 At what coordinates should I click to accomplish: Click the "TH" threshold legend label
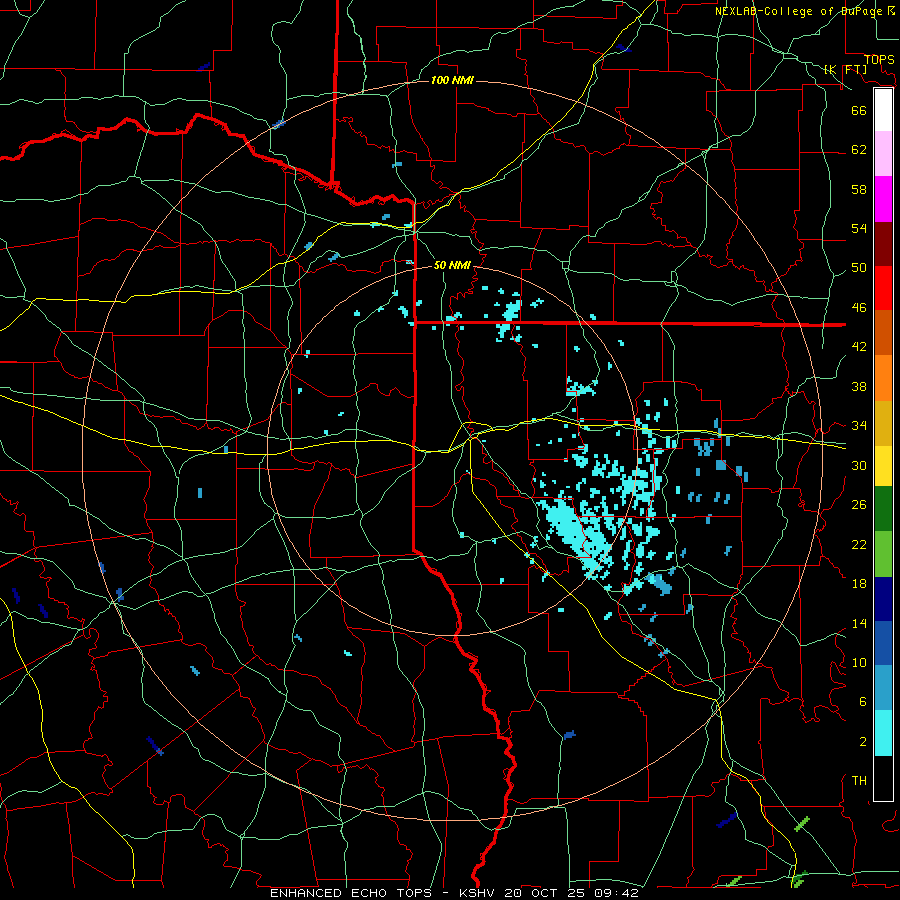(x=859, y=781)
